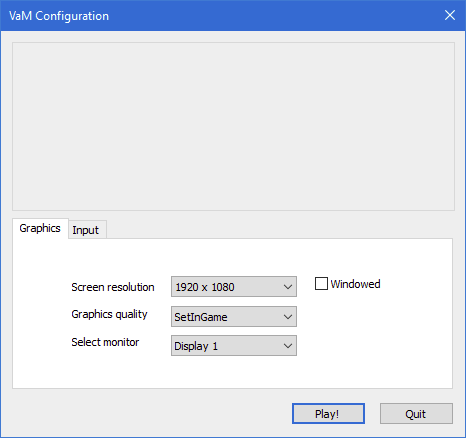Open the Screen resolution combo box showing 1920 x 1080

(234, 287)
